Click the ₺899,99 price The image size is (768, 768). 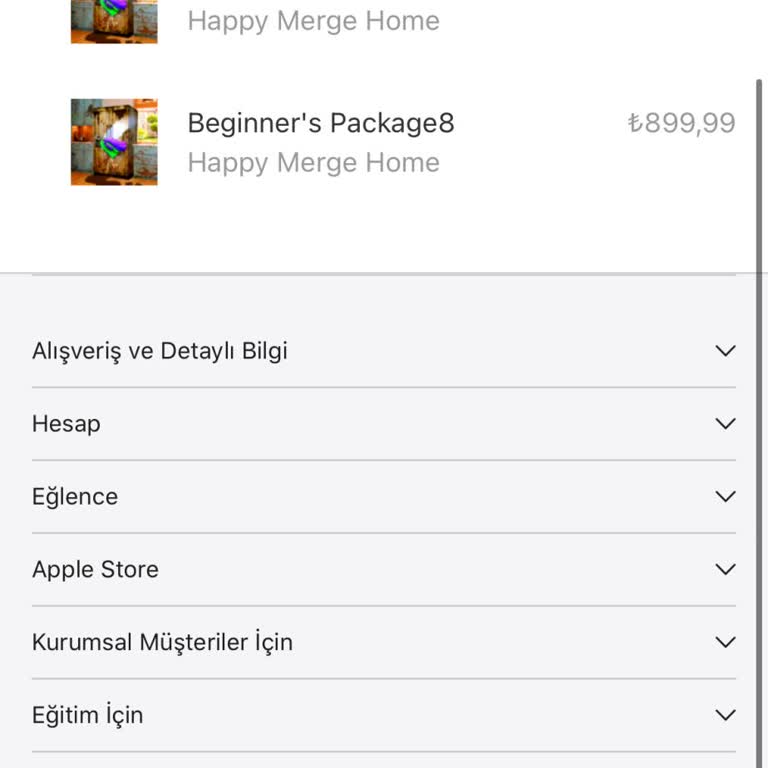pyautogui.click(x=681, y=123)
